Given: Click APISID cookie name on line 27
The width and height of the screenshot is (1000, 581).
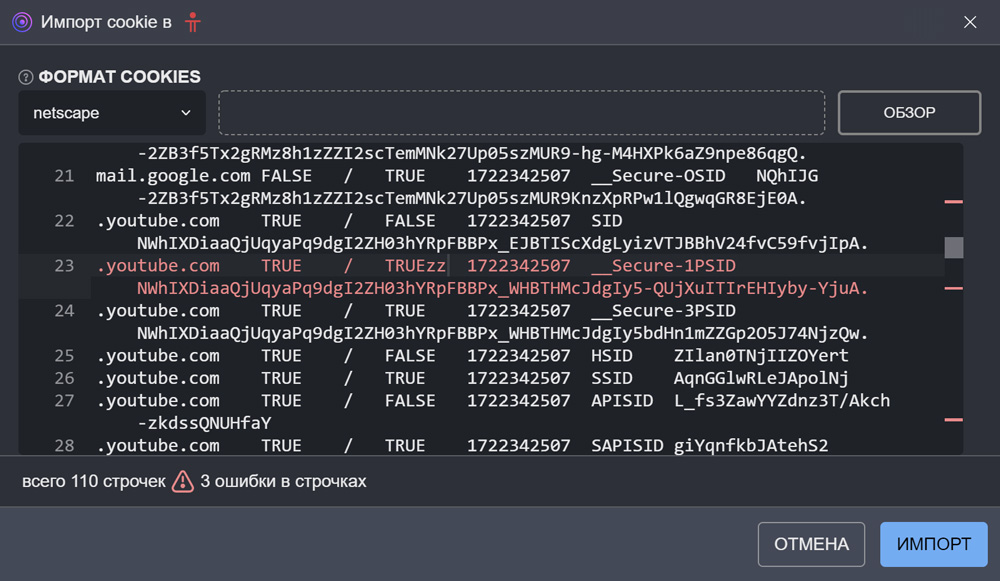Looking at the screenshot, I should click(622, 401).
